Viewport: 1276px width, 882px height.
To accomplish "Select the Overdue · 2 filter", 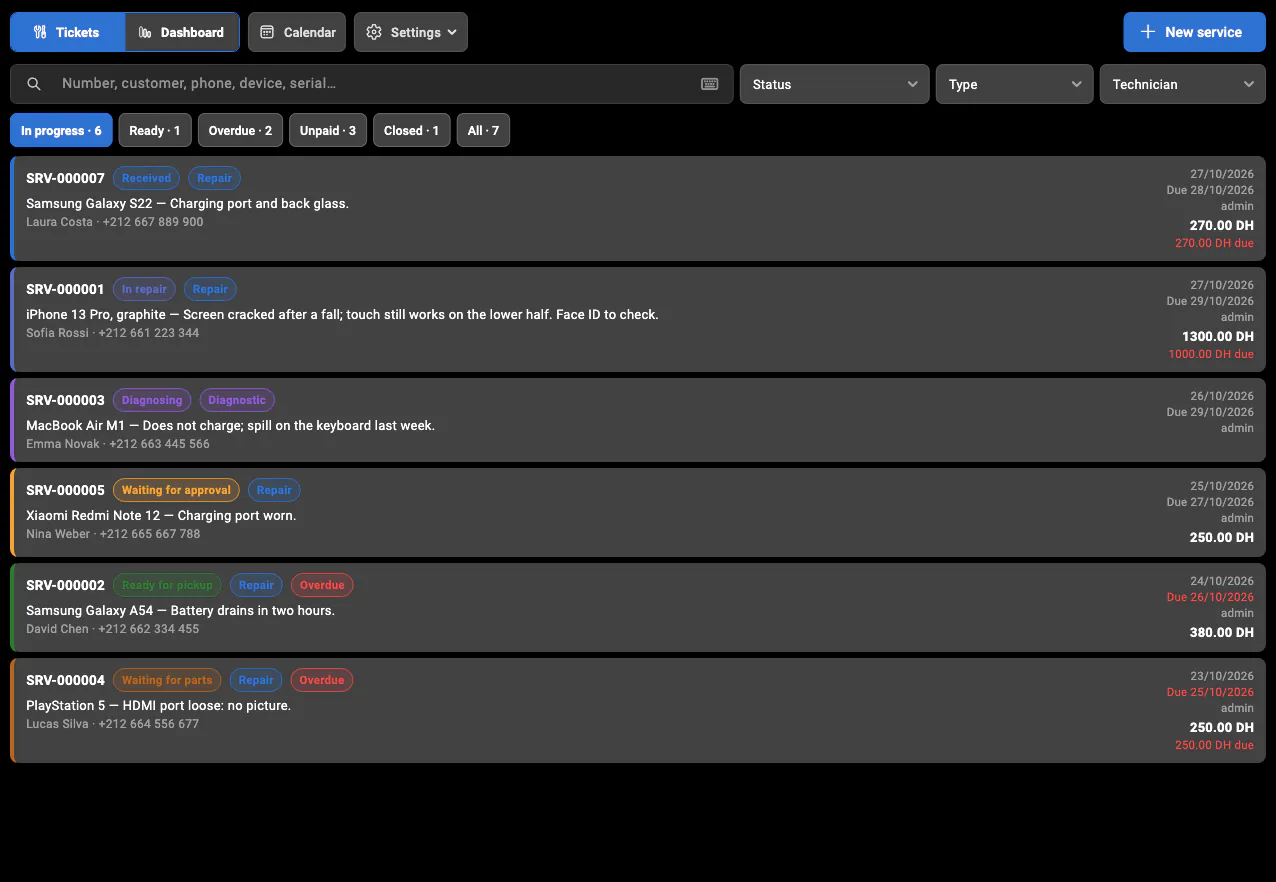I will pyautogui.click(x=240, y=130).
